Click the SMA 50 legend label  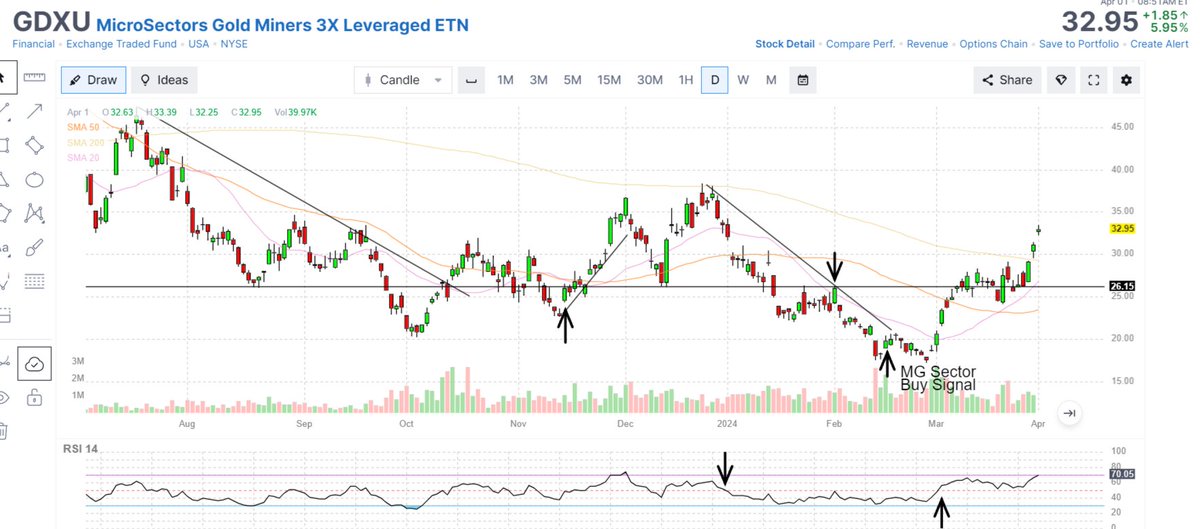tap(81, 127)
